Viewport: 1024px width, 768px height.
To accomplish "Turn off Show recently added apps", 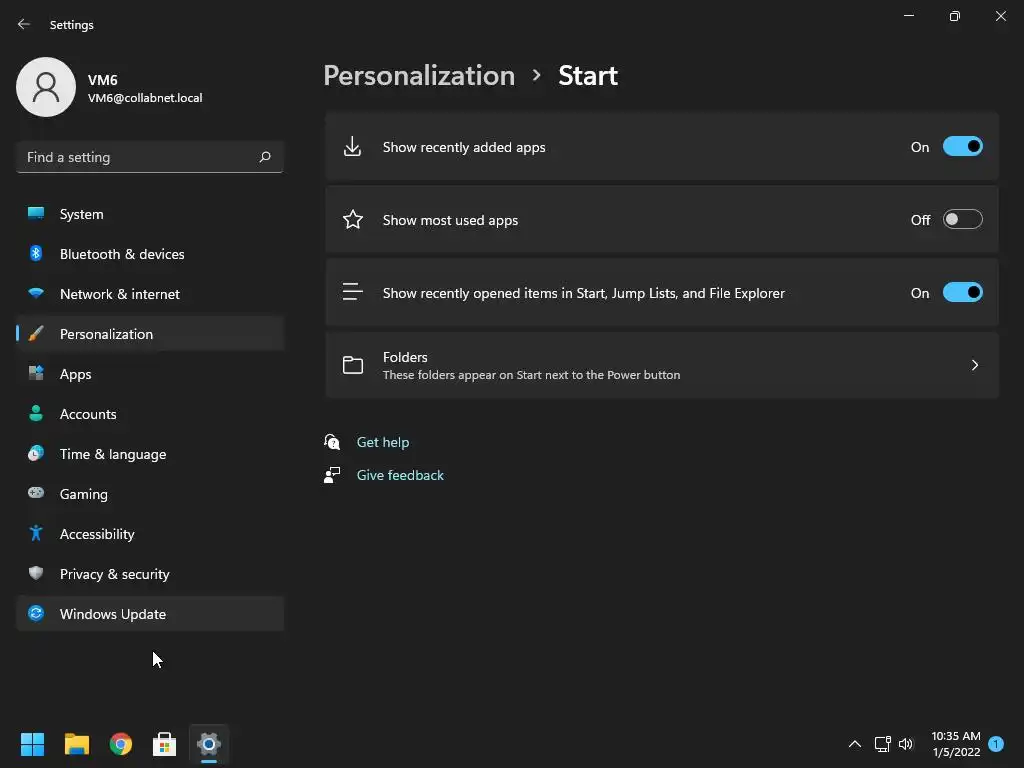I will tap(962, 147).
